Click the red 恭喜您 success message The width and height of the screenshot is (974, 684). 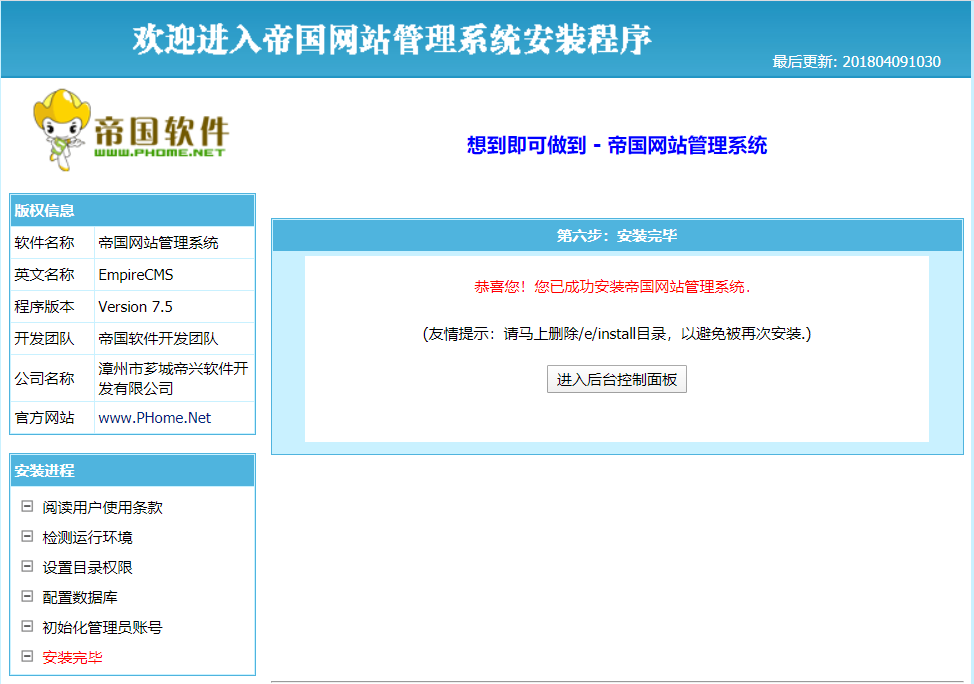coord(612,287)
